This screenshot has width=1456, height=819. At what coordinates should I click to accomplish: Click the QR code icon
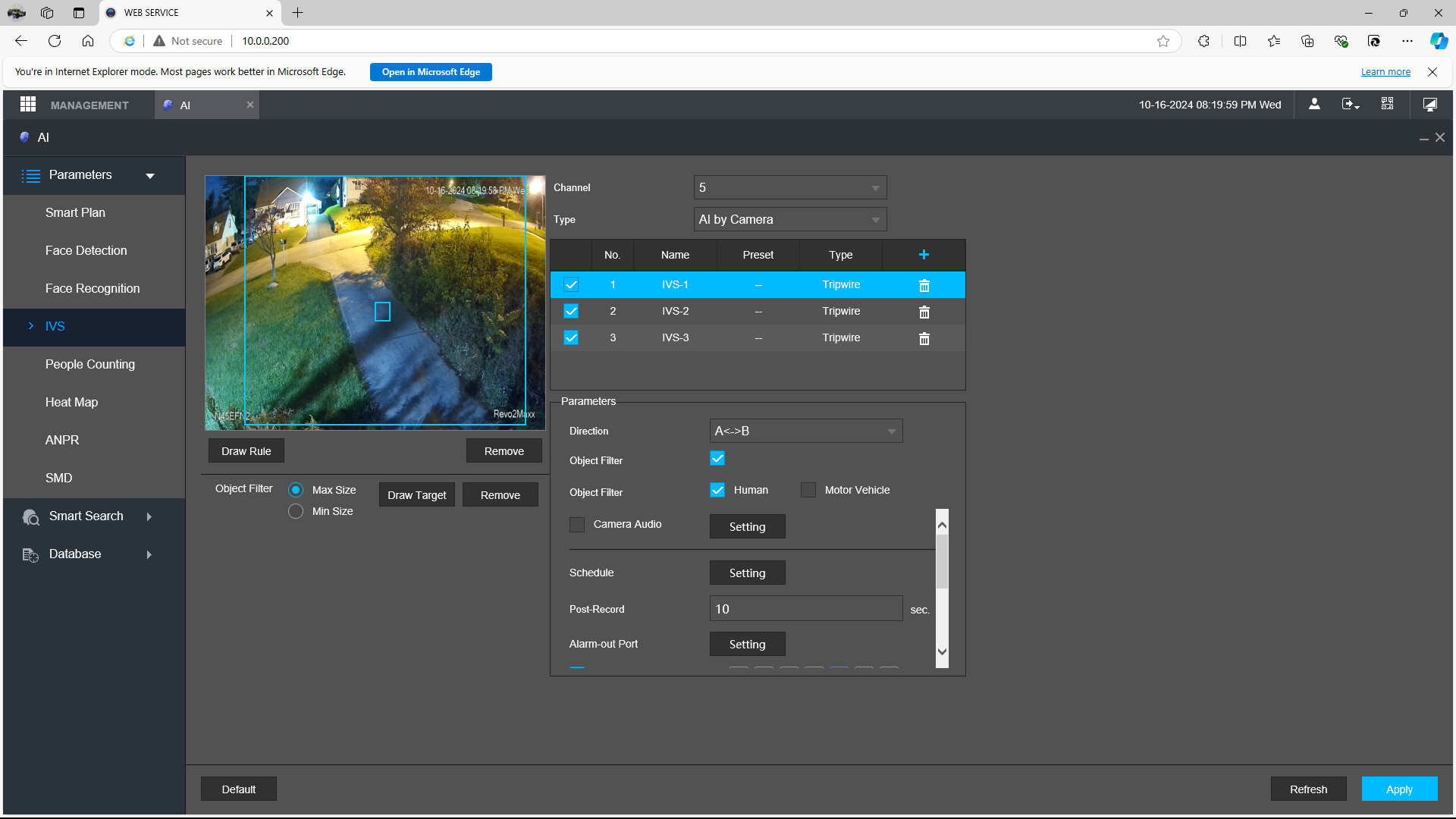pos(1387,104)
